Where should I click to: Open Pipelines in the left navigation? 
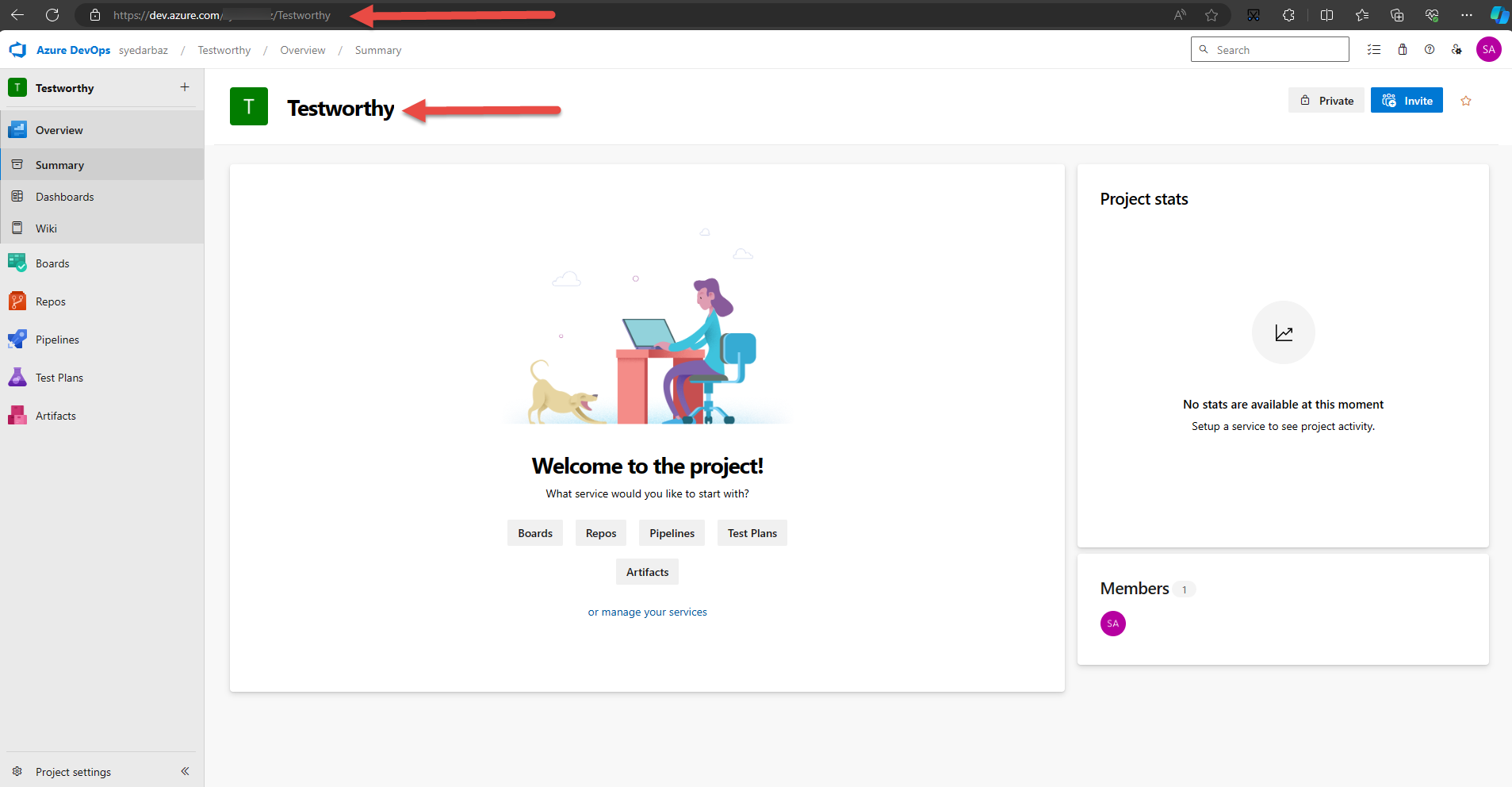(57, 340)
